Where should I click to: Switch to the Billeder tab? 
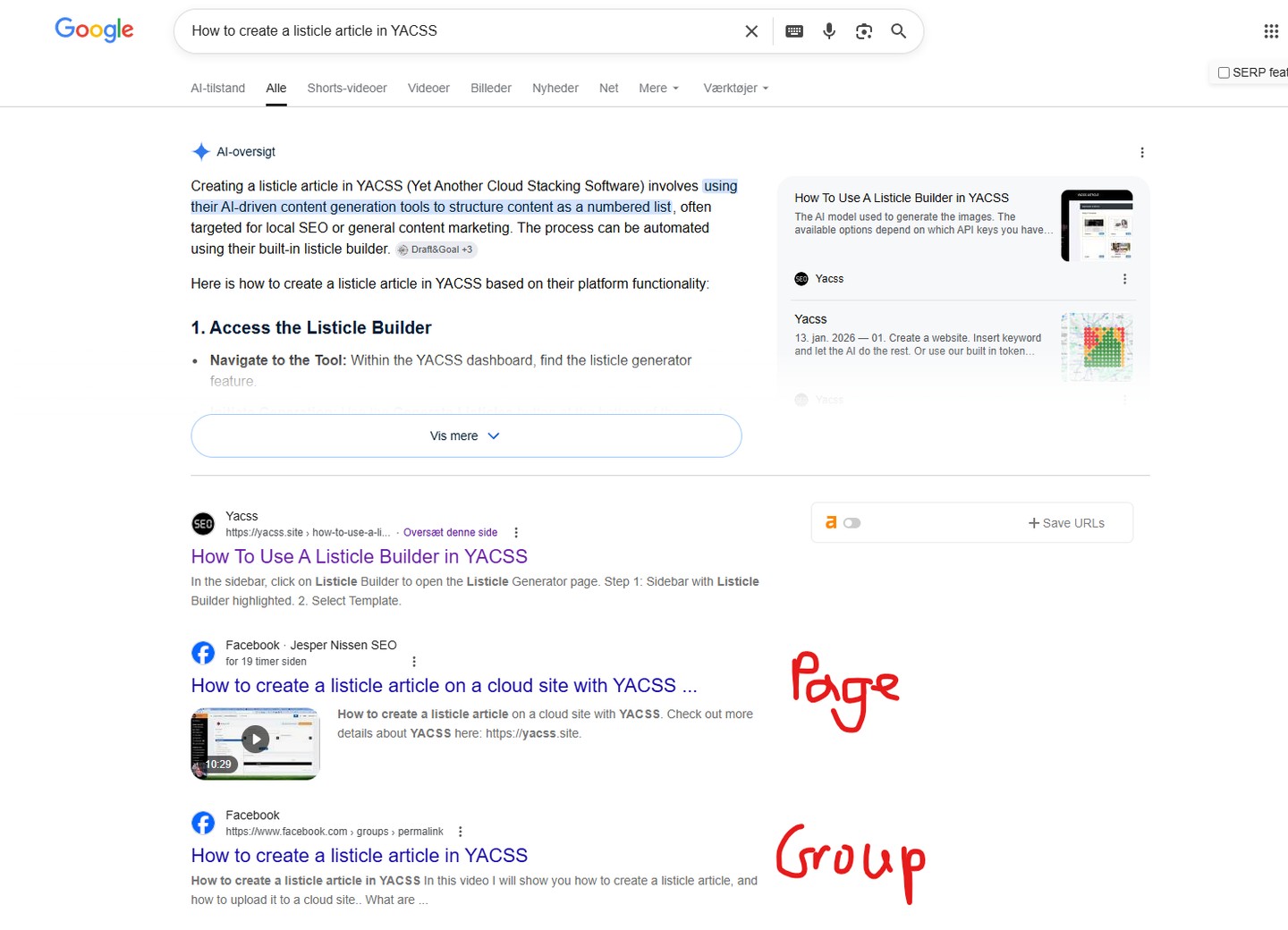(x=491, y=88)
